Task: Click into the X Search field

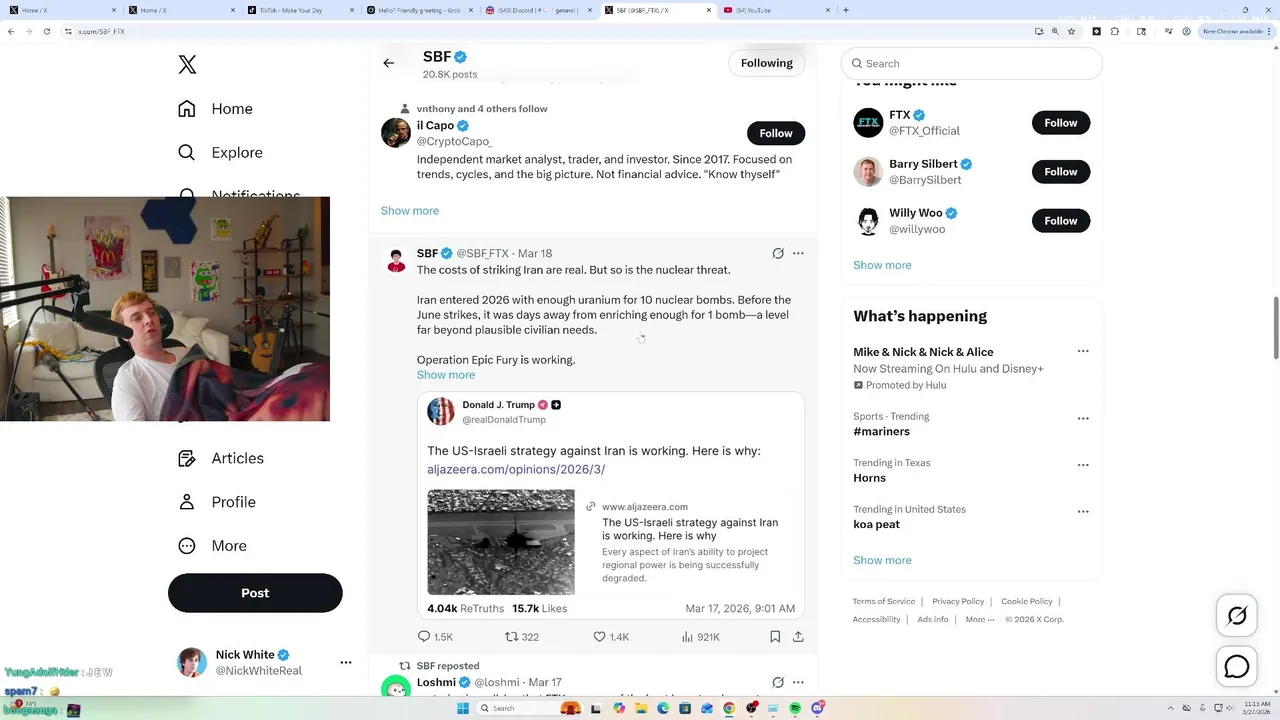Action: tap(971, 63)
